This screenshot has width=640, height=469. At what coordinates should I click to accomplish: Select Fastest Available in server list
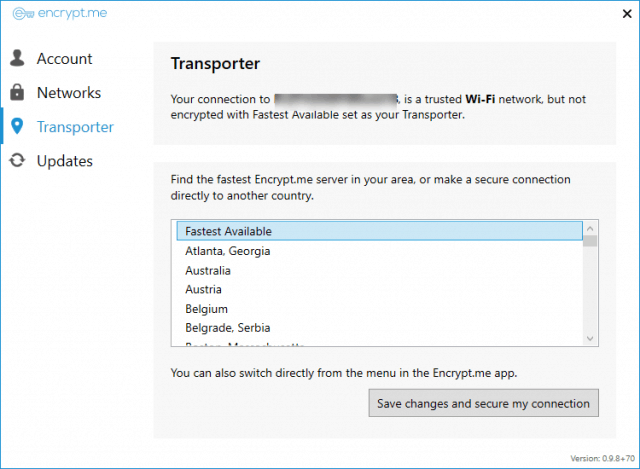(x=380, y=231)
